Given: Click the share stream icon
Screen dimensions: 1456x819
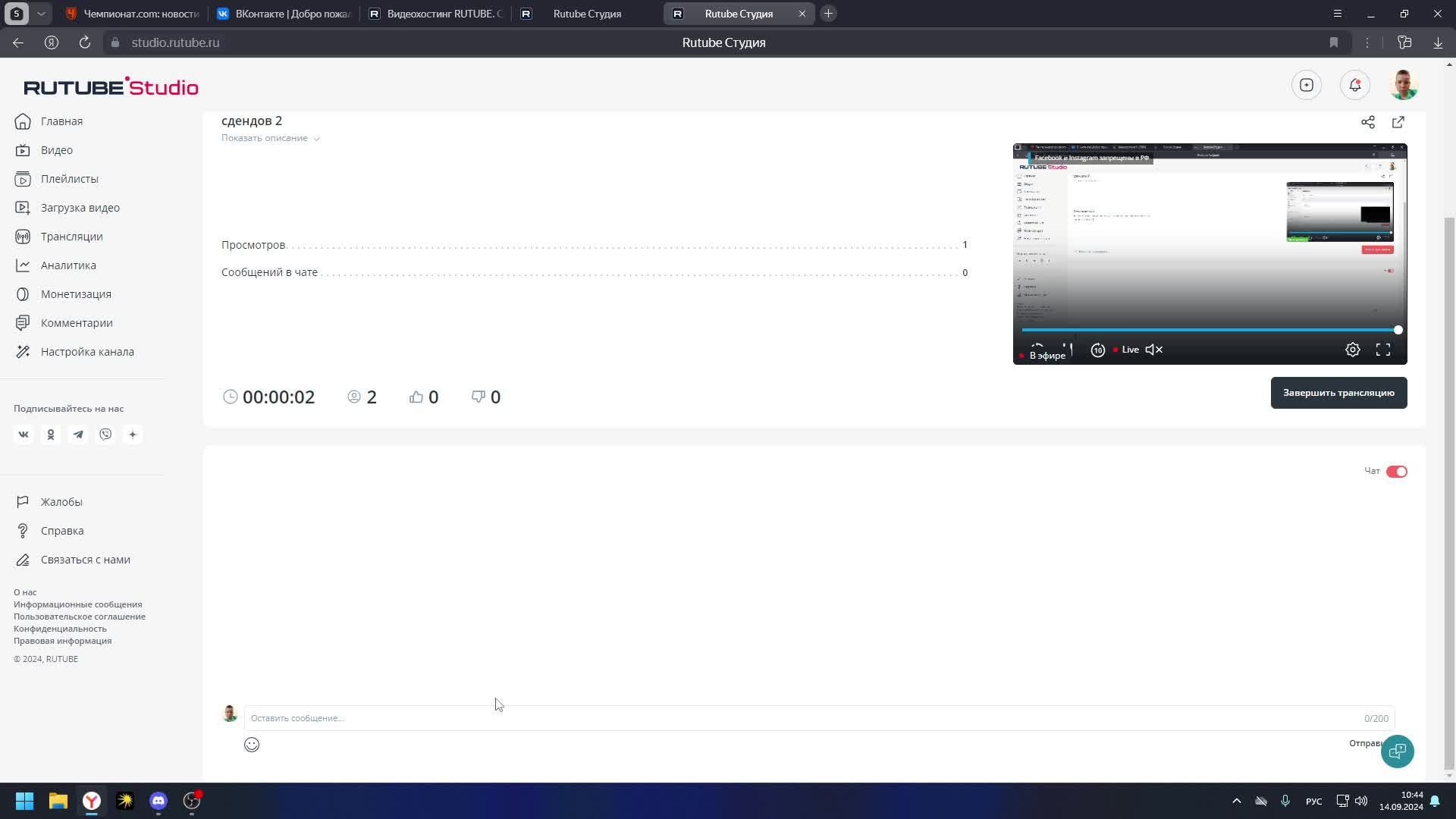Looking at the screenshot, I should pos(1367,122).
